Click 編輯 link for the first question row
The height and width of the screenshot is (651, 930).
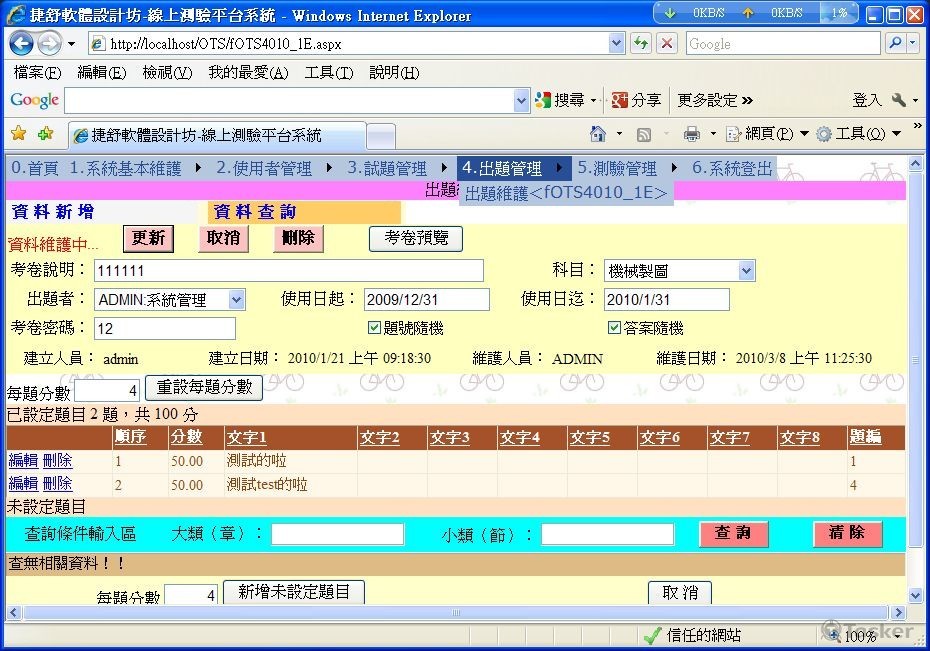(x=23, y=461)
